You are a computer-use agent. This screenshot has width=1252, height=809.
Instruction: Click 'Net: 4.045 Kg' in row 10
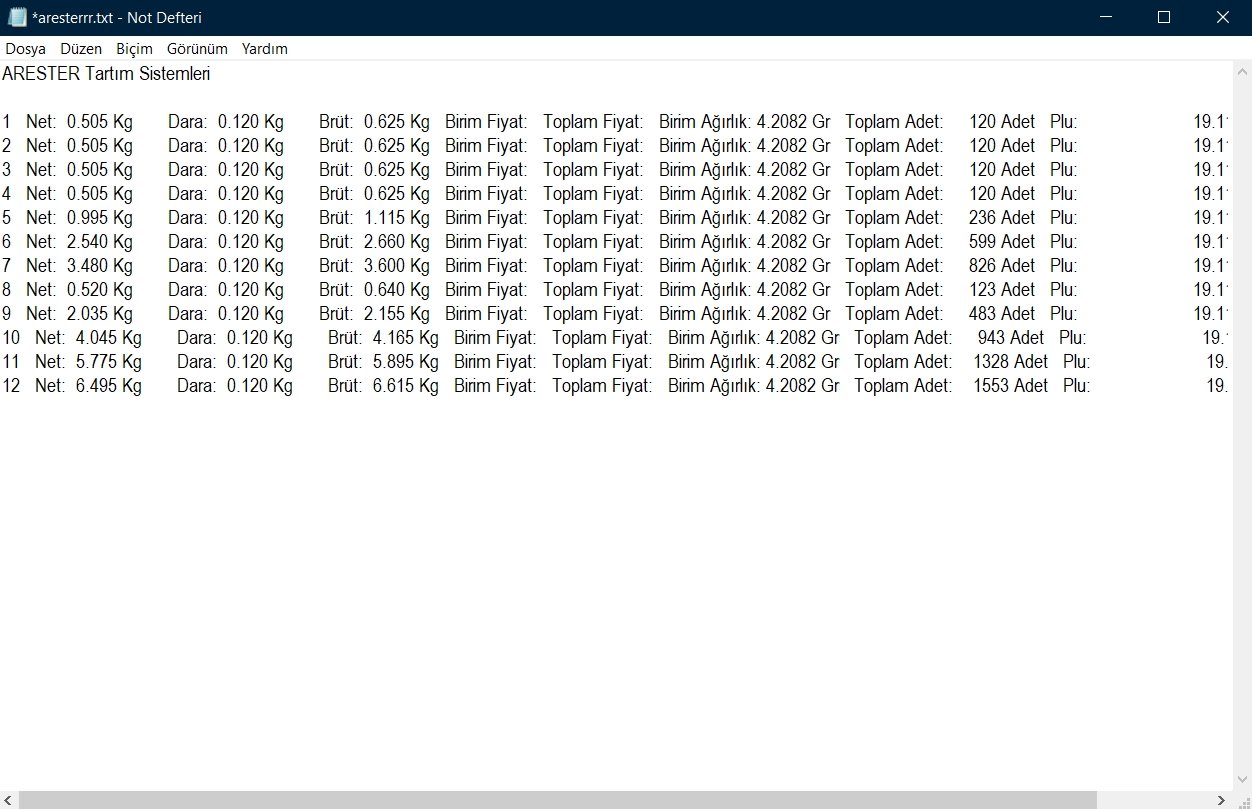pyautogui.click(x=88, y=337)
